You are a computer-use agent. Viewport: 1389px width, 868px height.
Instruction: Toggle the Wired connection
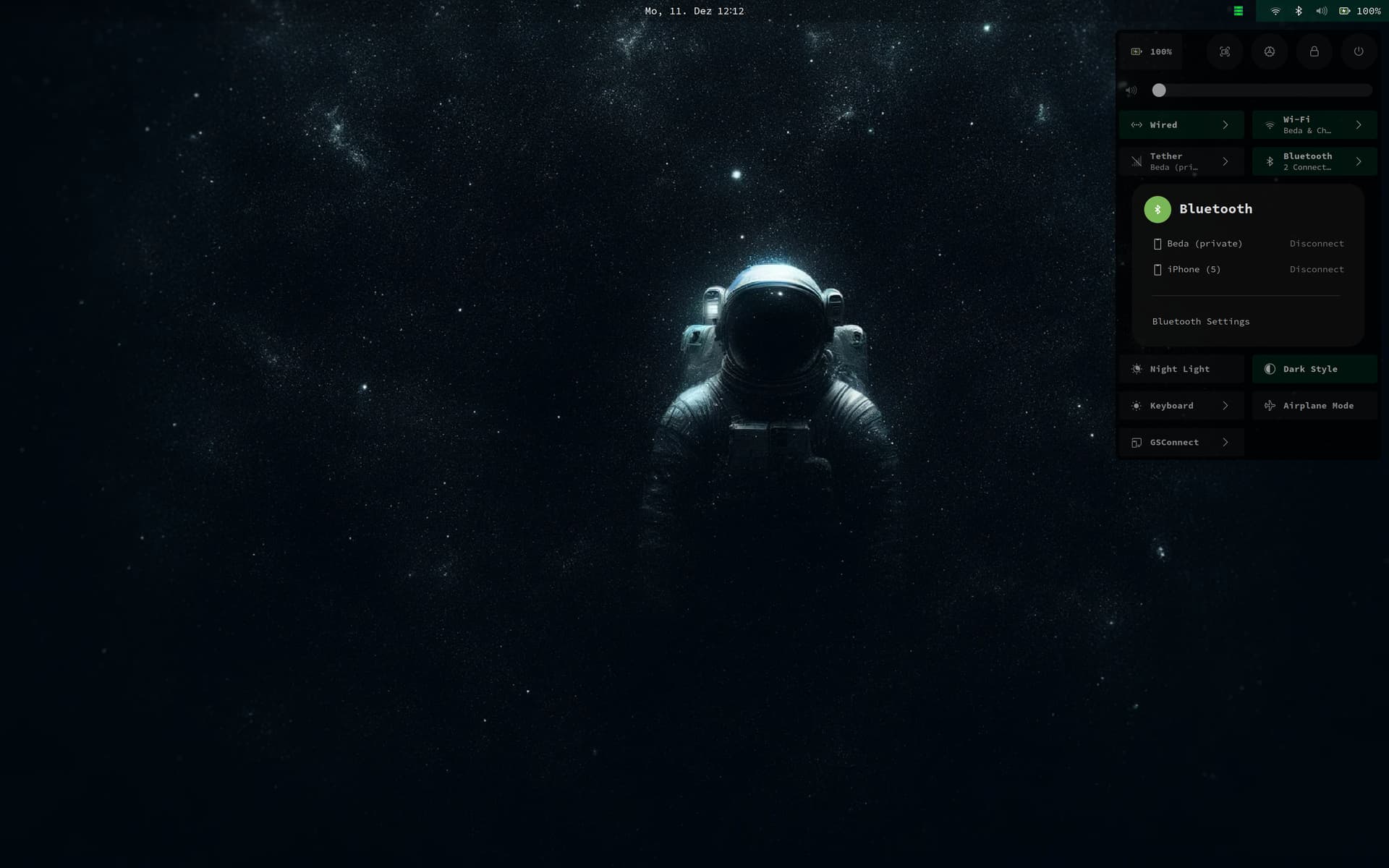coord(1163,124)
